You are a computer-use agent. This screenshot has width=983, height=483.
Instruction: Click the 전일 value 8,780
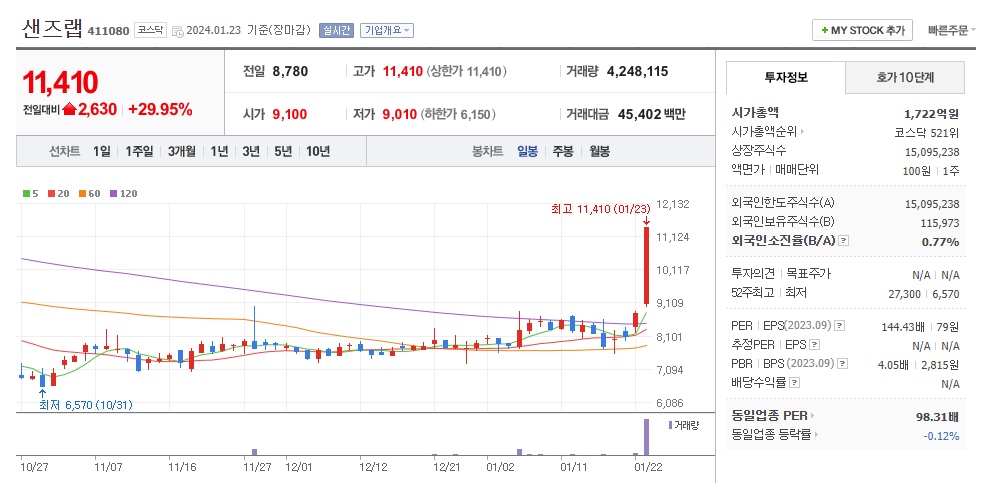point(290,72)
